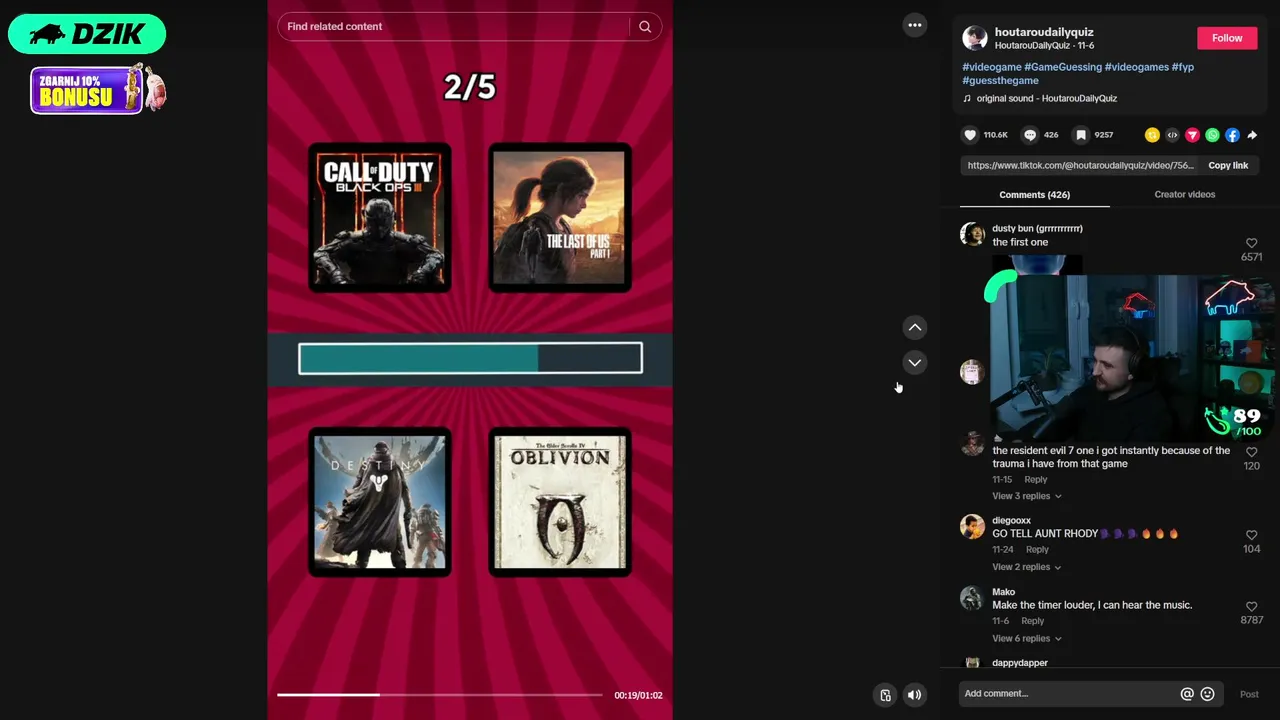The width and height of the screenshot is (1280, 720).
Task: Go to the previous video arrow
Action: point(915,327)
